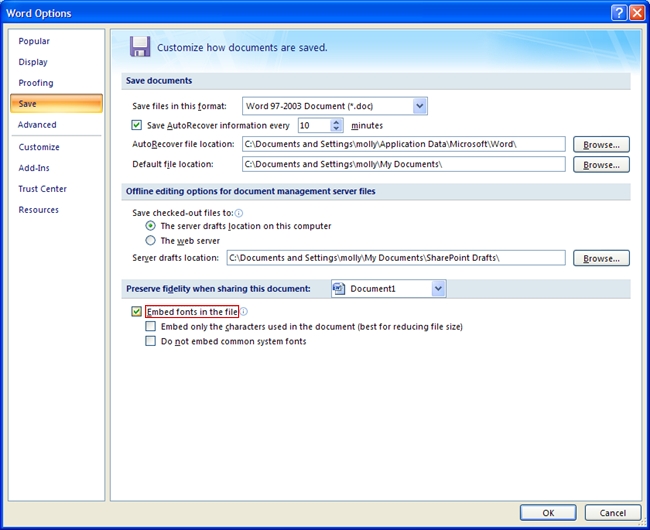The width and height of the screenshot is (650, 530).
Task: Open Save files in this format dropdown
Action: point(420,105)
